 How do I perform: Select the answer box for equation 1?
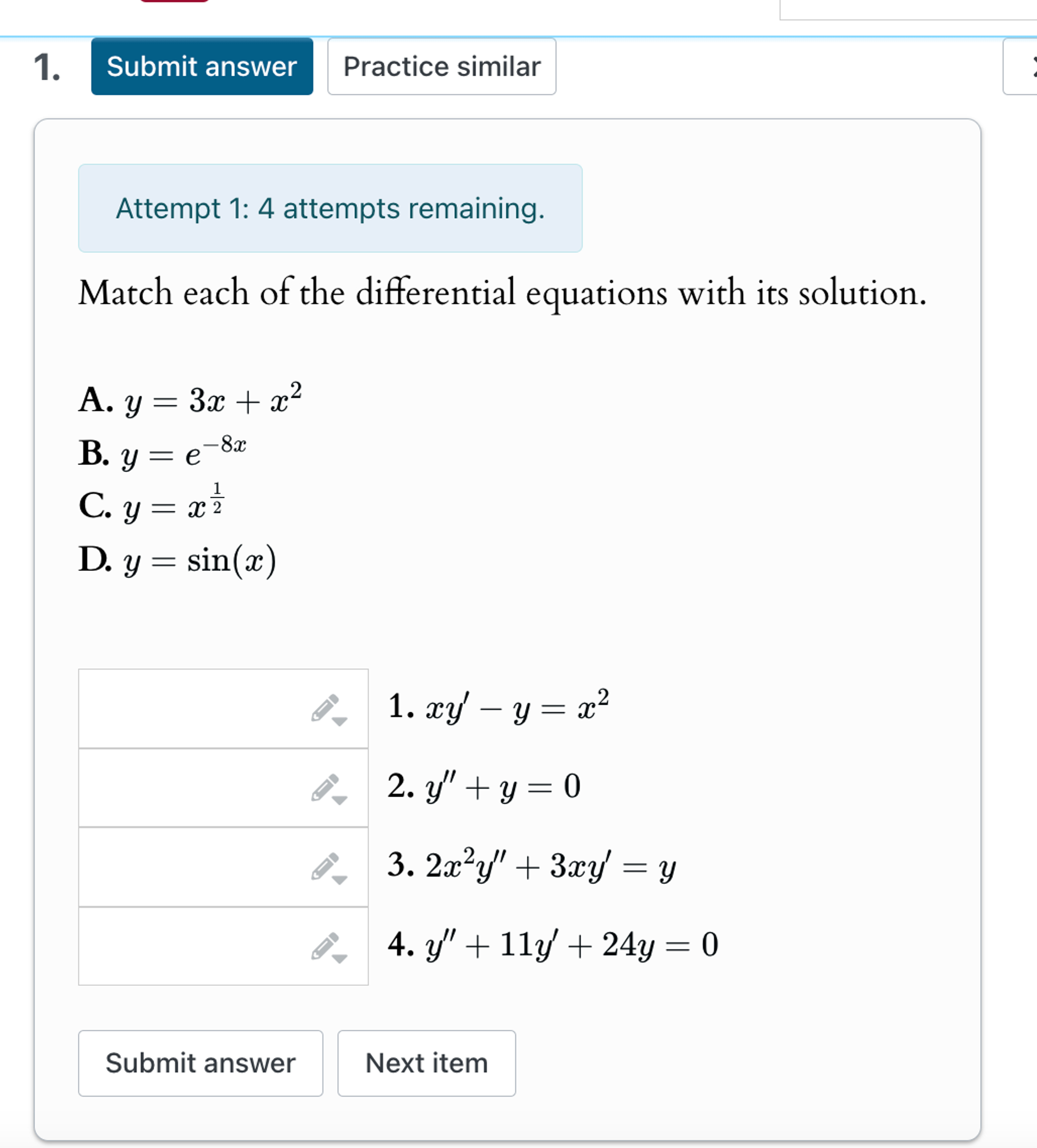click(199, 709)
